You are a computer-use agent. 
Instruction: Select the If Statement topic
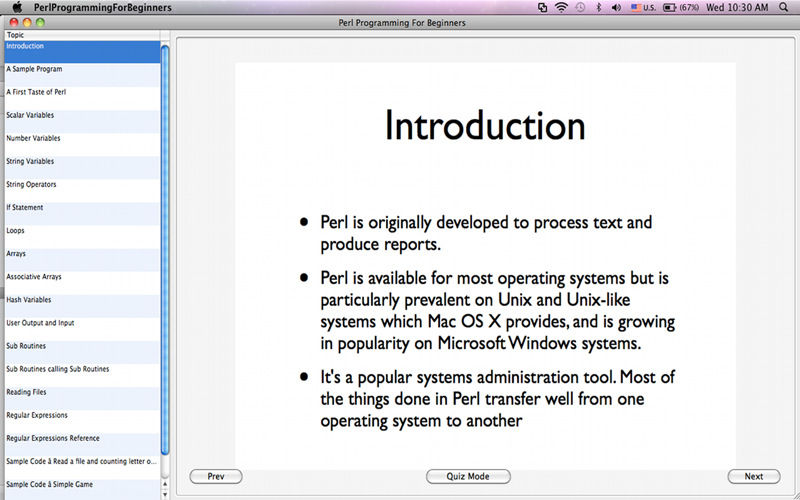point(82,213)
